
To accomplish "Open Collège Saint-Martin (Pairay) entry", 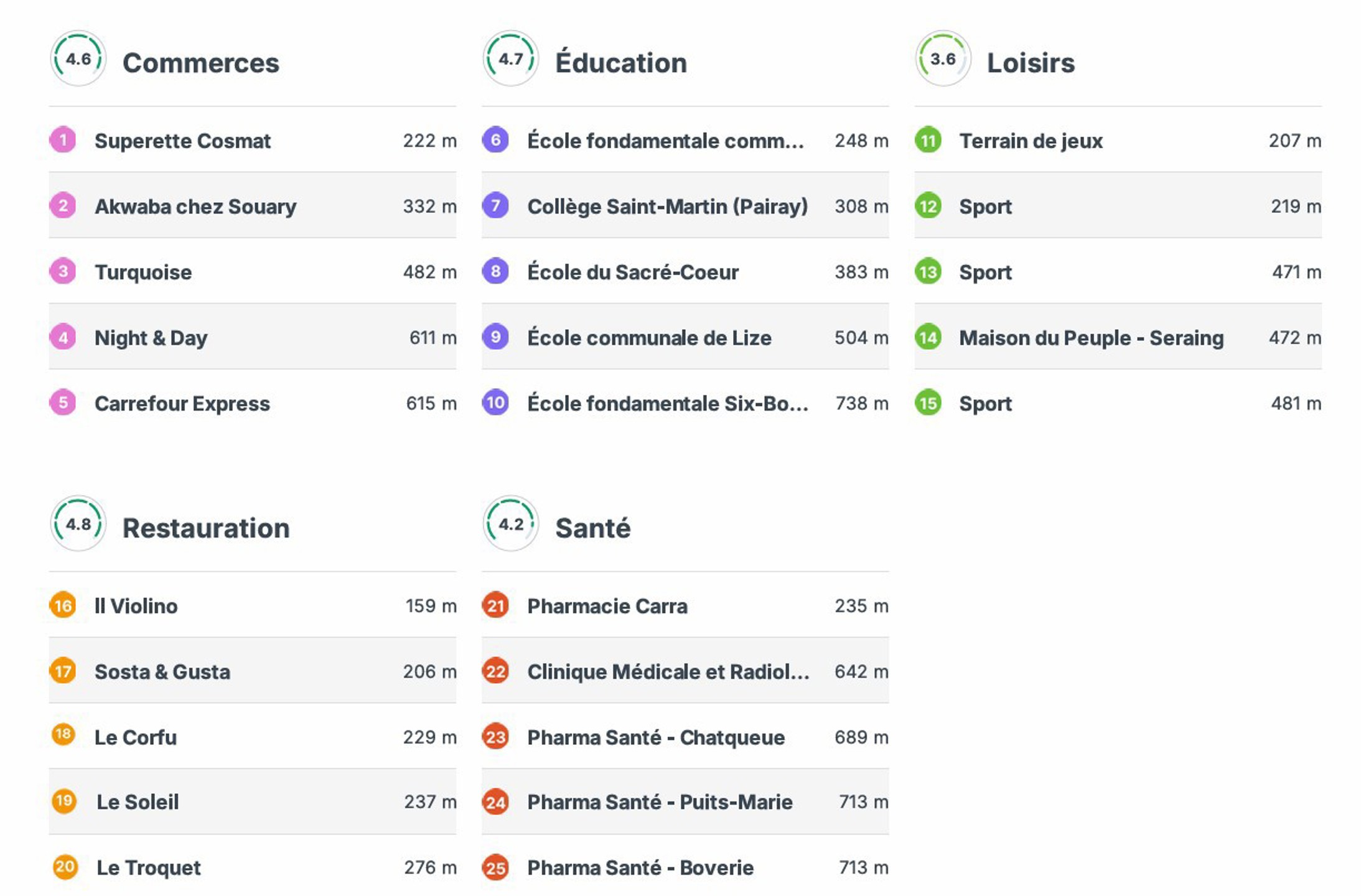I will tap(667, 206).
